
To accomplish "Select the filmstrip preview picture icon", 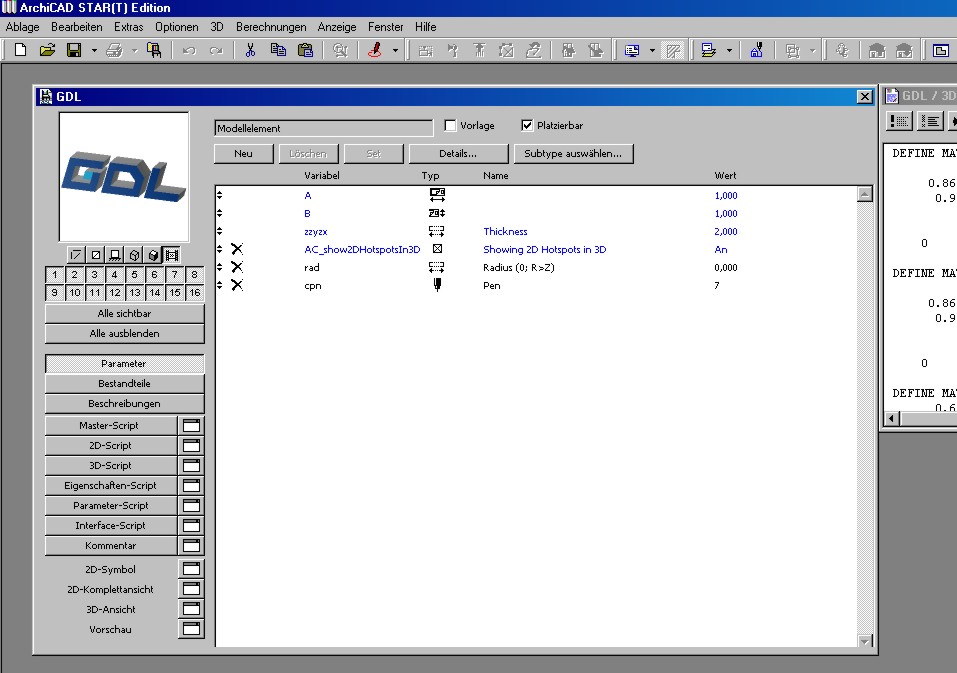I will [x=172, y=255].
